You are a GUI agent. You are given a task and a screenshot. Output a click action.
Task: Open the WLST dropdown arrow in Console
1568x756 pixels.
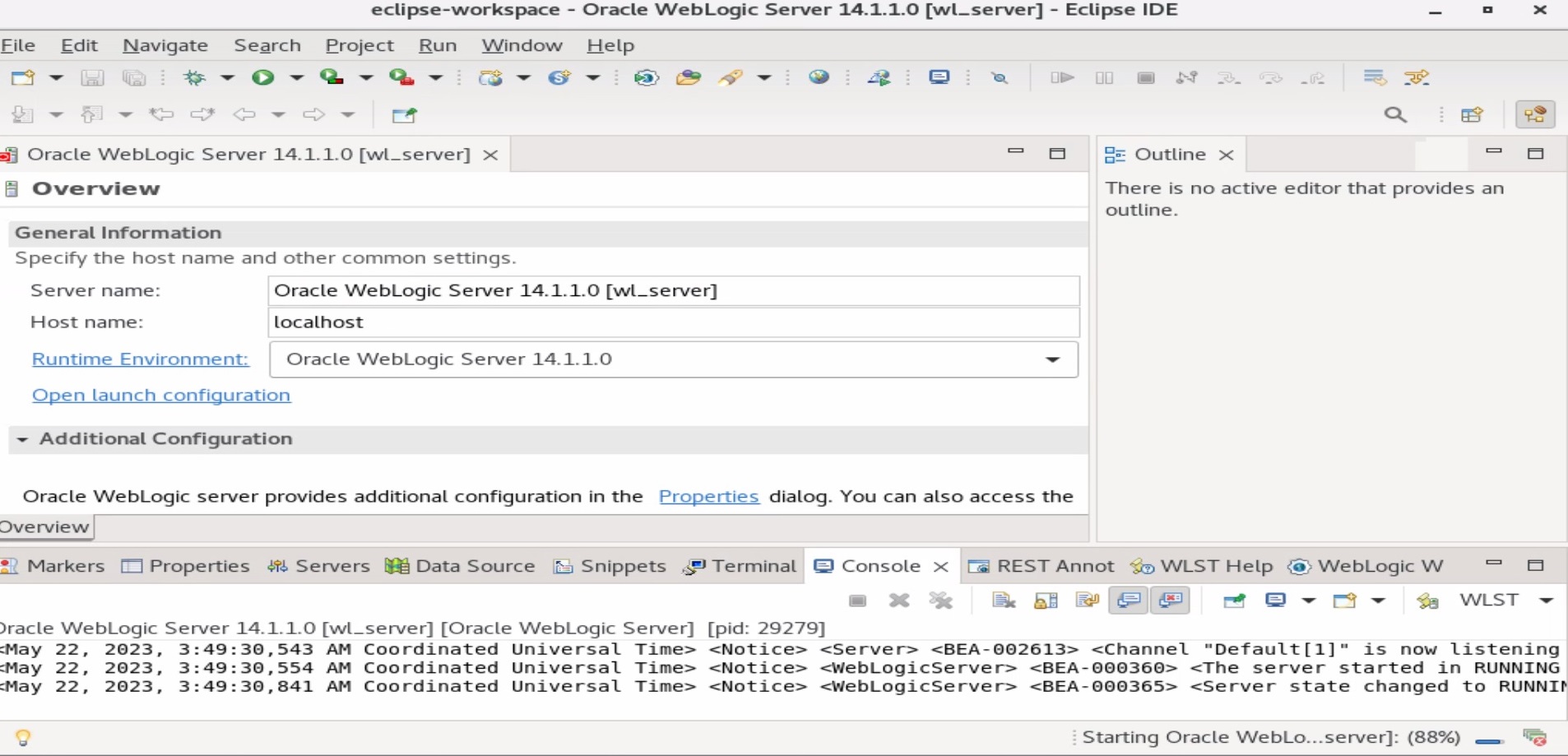coord(1546,601)
